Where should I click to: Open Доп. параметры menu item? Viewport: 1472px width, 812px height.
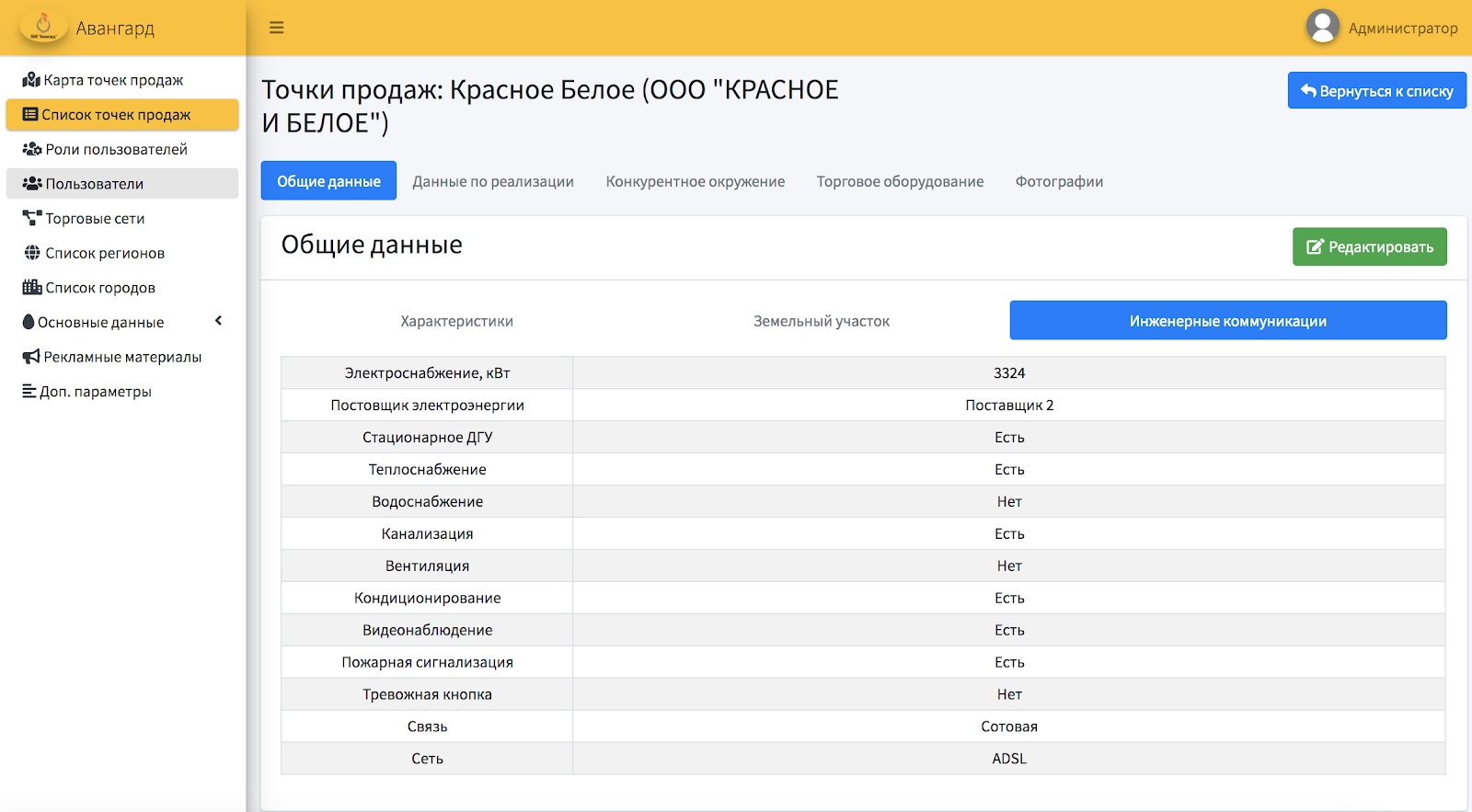[x=122, y=392]
